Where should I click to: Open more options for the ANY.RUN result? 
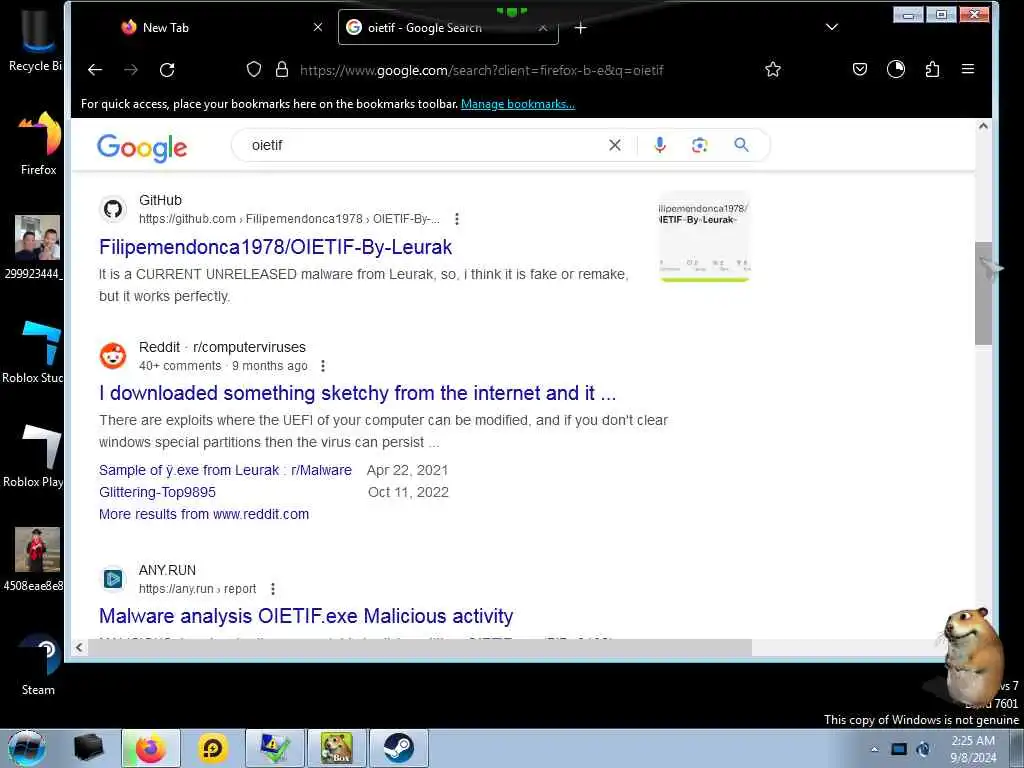(273, 589)
